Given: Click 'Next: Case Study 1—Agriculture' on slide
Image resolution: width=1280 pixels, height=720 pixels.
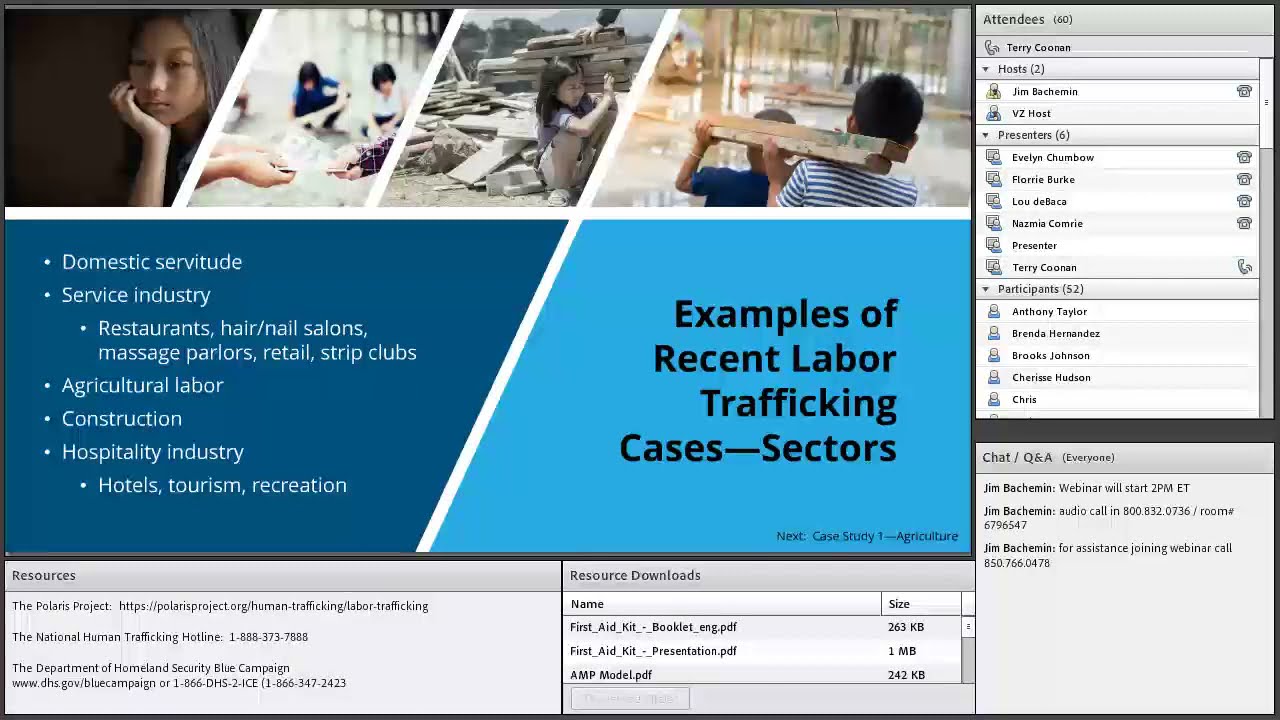Looking at the screenshot, I should coord(867,536).
